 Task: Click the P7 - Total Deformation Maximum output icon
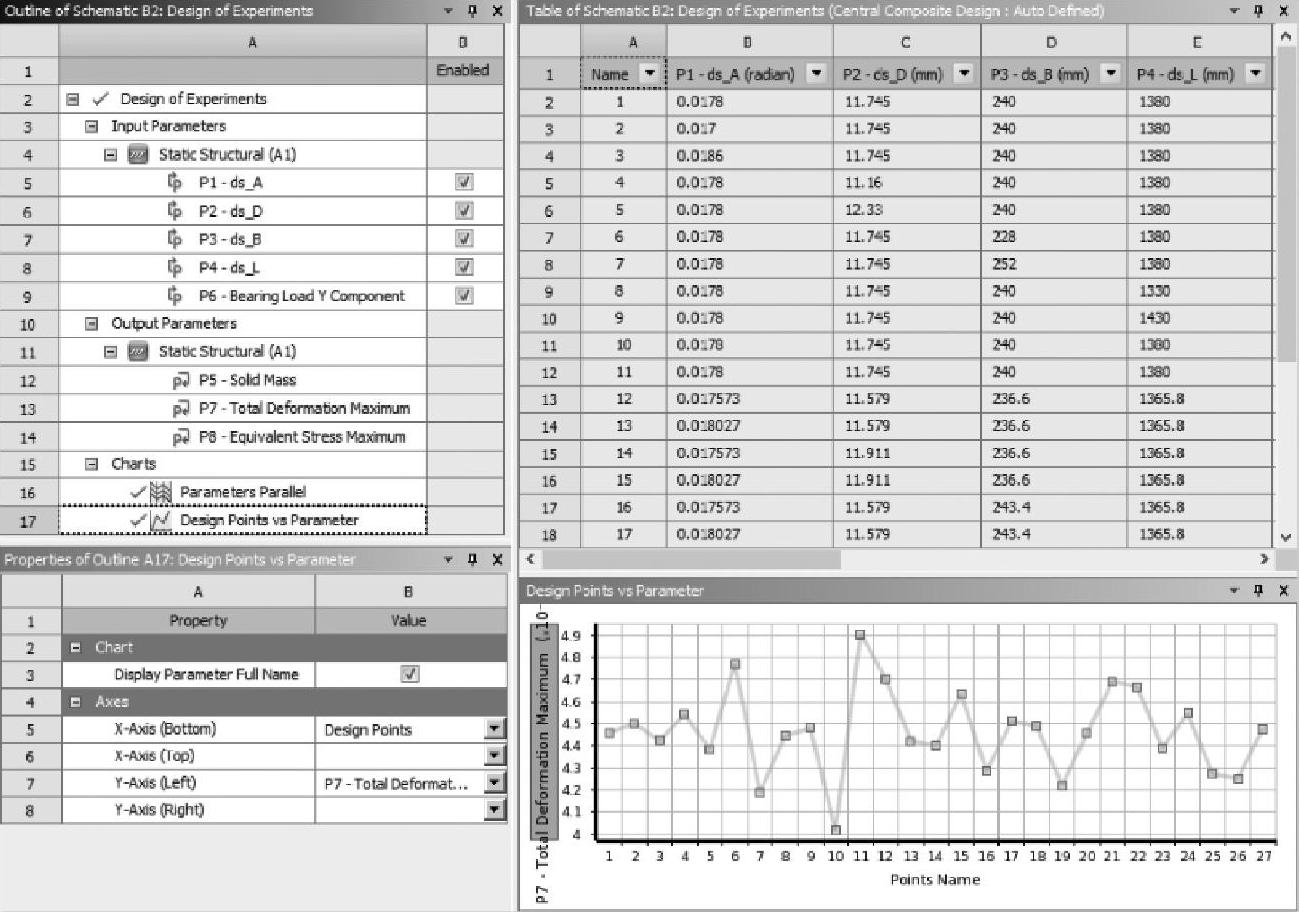click(181, 408)
